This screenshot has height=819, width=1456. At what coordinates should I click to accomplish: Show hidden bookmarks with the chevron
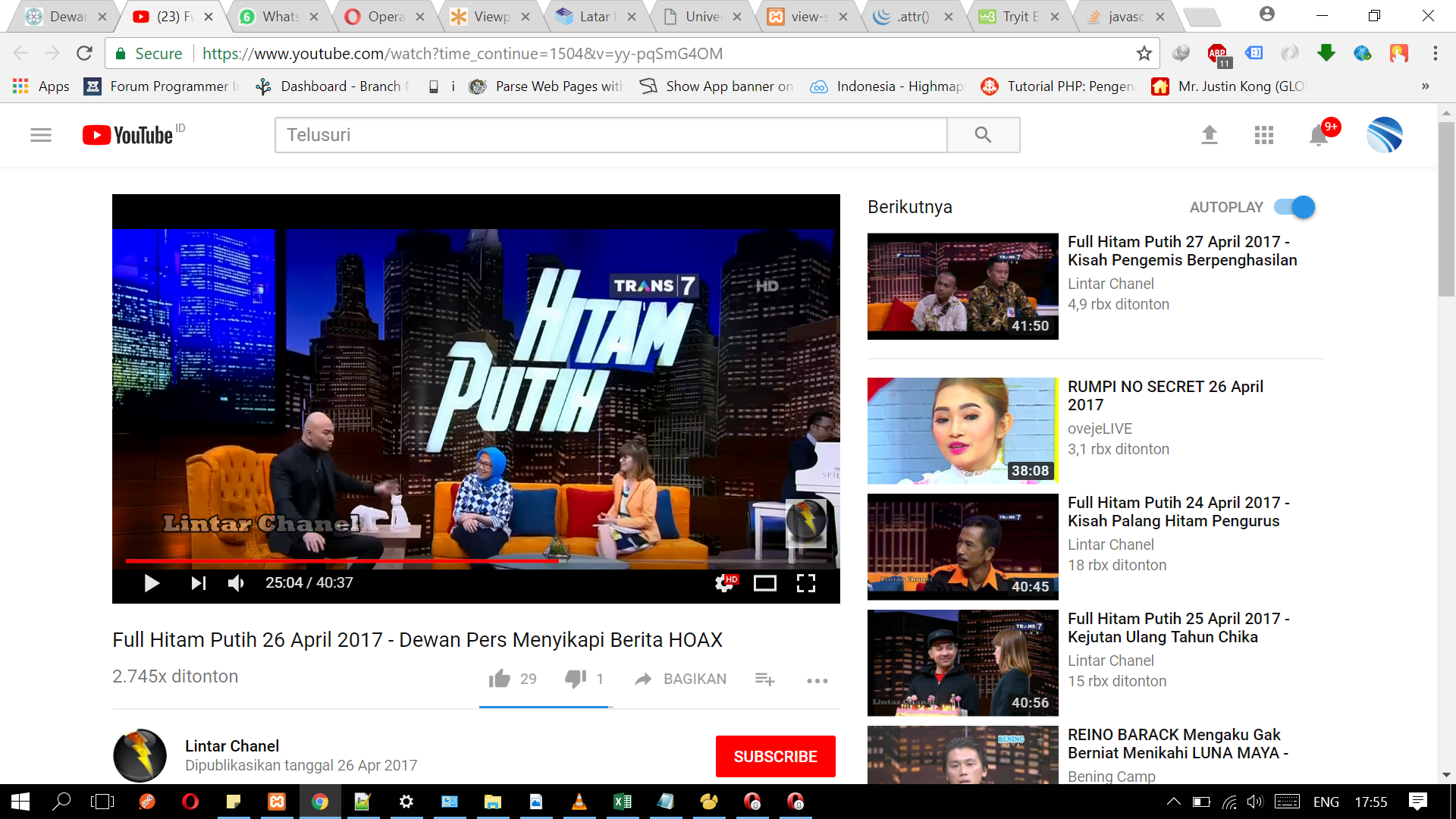click(1426, 86)
